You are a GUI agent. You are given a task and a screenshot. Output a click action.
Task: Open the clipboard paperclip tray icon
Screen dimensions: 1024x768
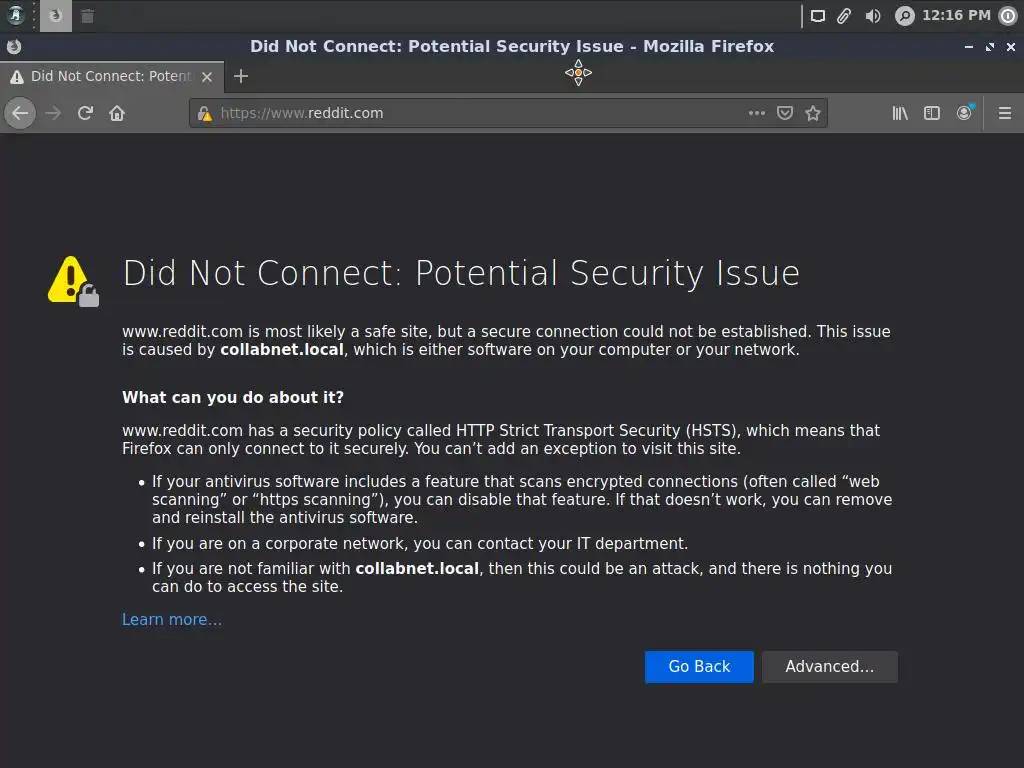tap(844, 16)
